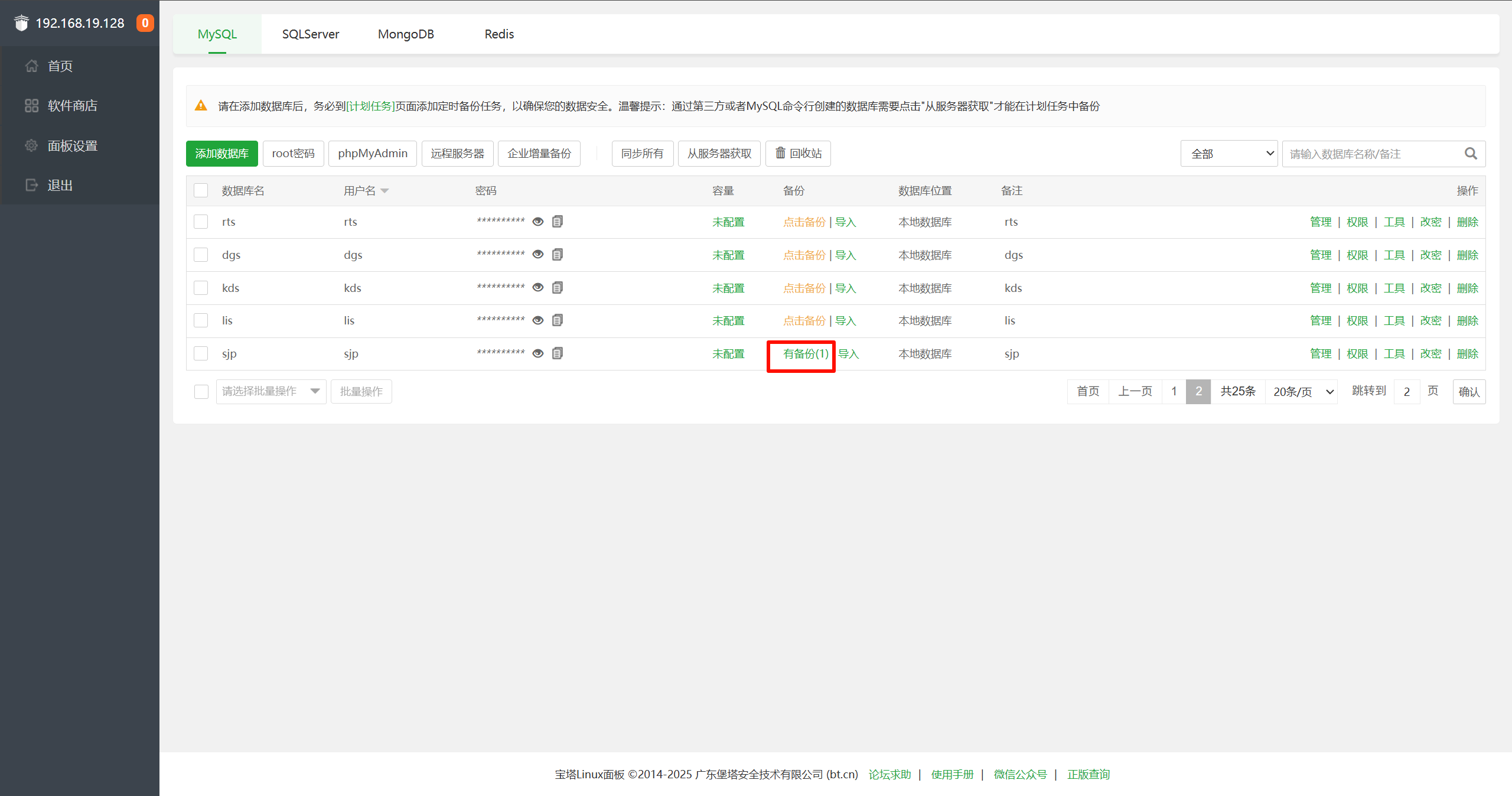
Task: Click 导入 for kds database
Action: coord(845,288)
